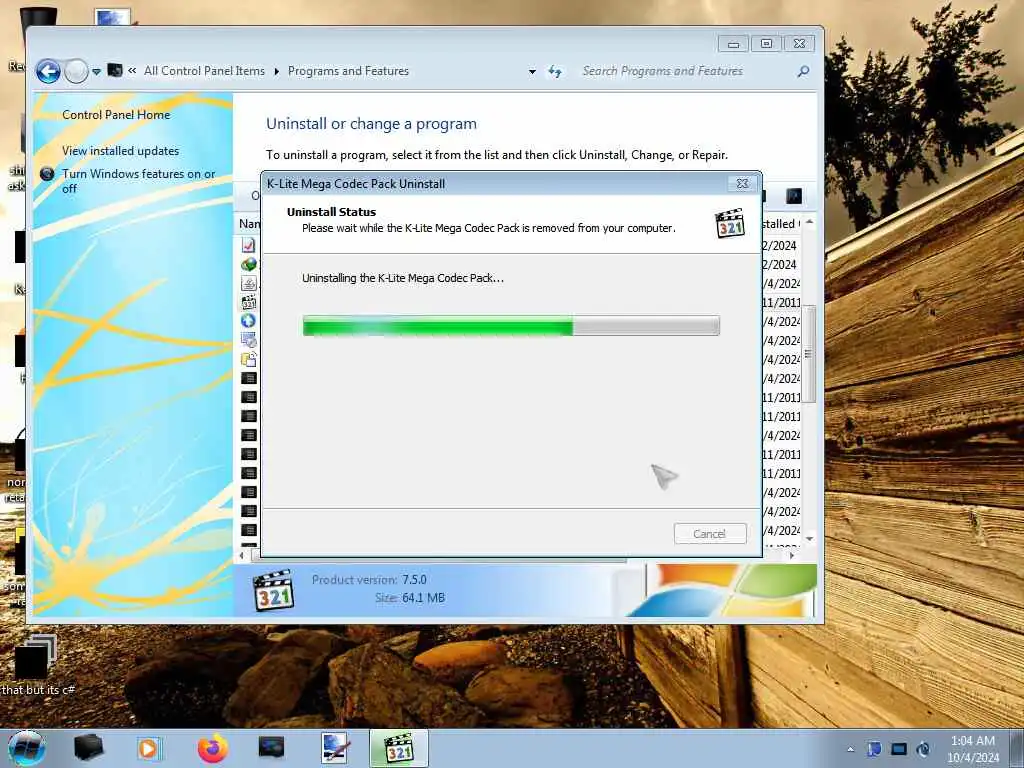Click the program list vertical scrollbar thumb

(x=809, y=353)
